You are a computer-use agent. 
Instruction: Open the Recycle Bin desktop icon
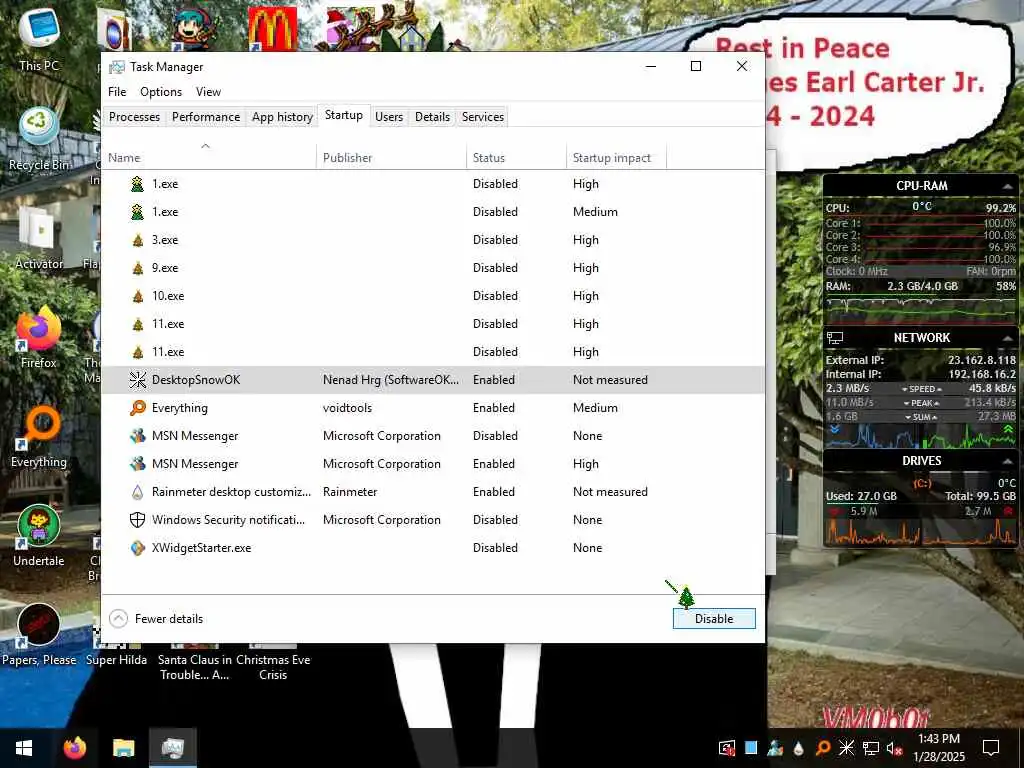[39, 138]
